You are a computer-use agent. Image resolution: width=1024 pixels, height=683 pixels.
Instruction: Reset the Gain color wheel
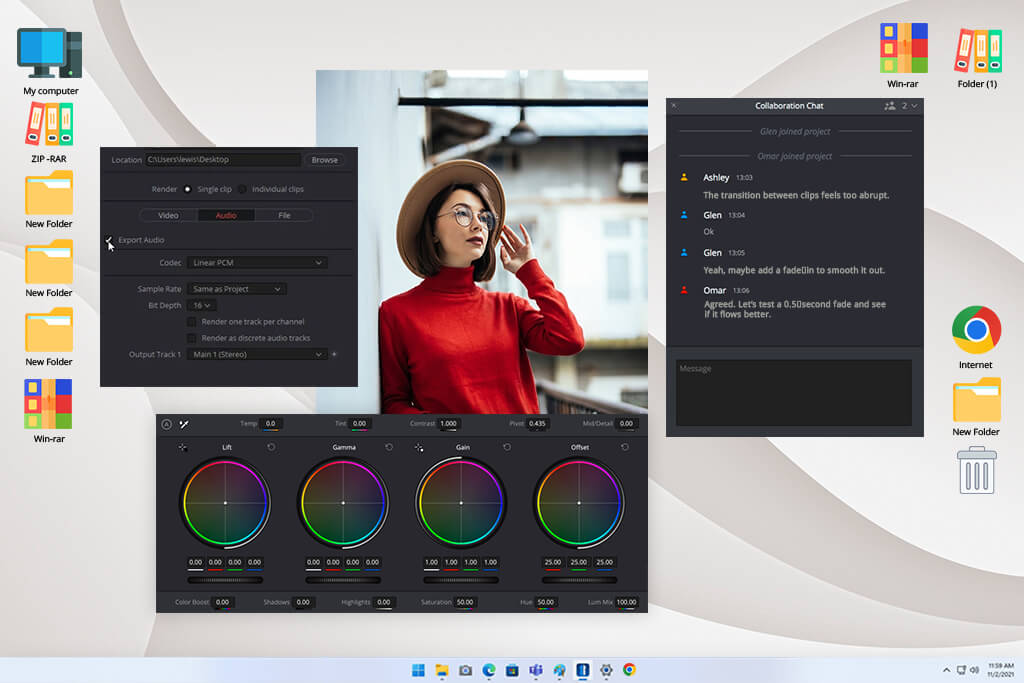pos(507,447)
